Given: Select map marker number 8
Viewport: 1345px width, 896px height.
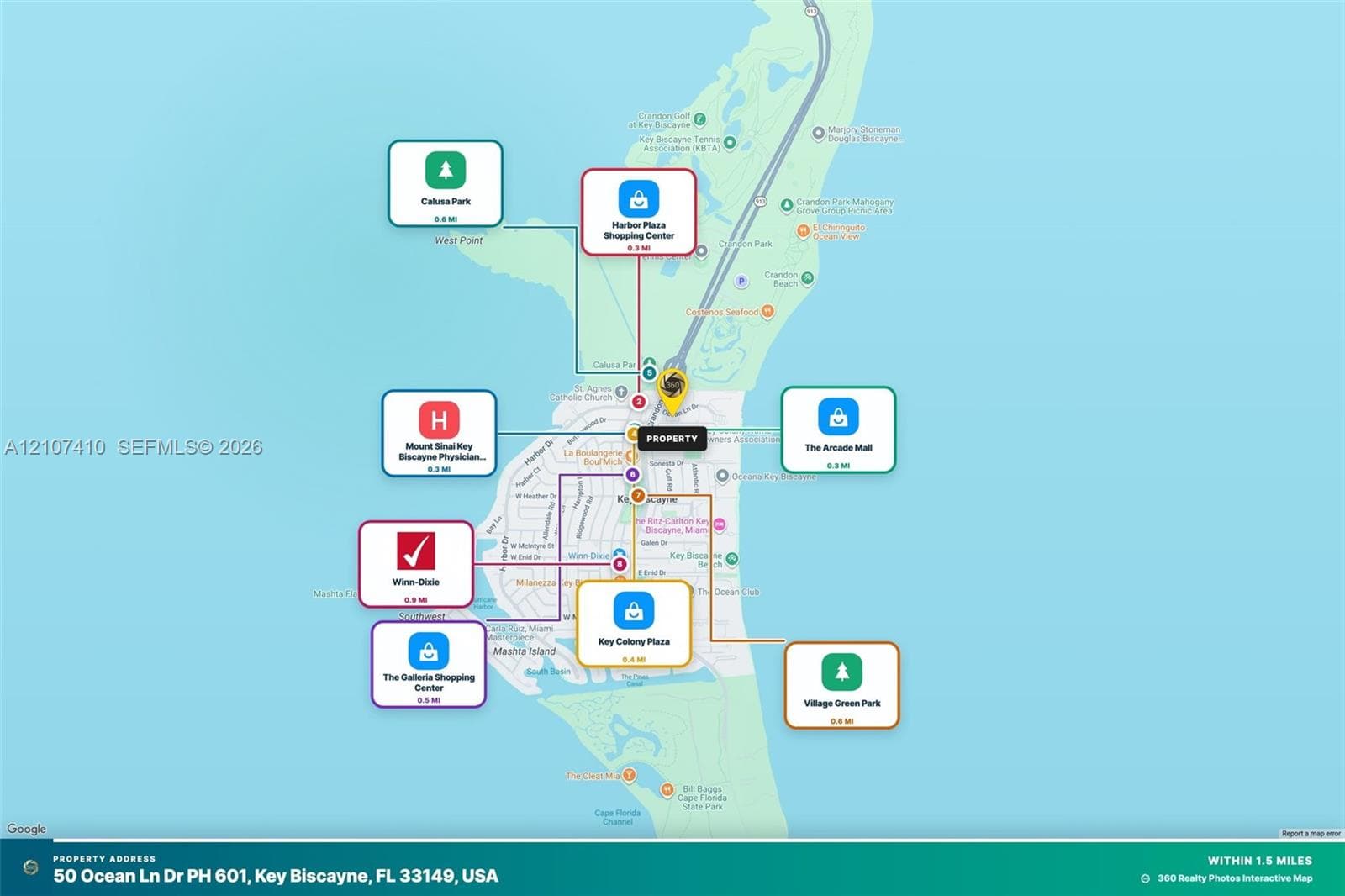Looking at the screenshot, I should (620, 564).
